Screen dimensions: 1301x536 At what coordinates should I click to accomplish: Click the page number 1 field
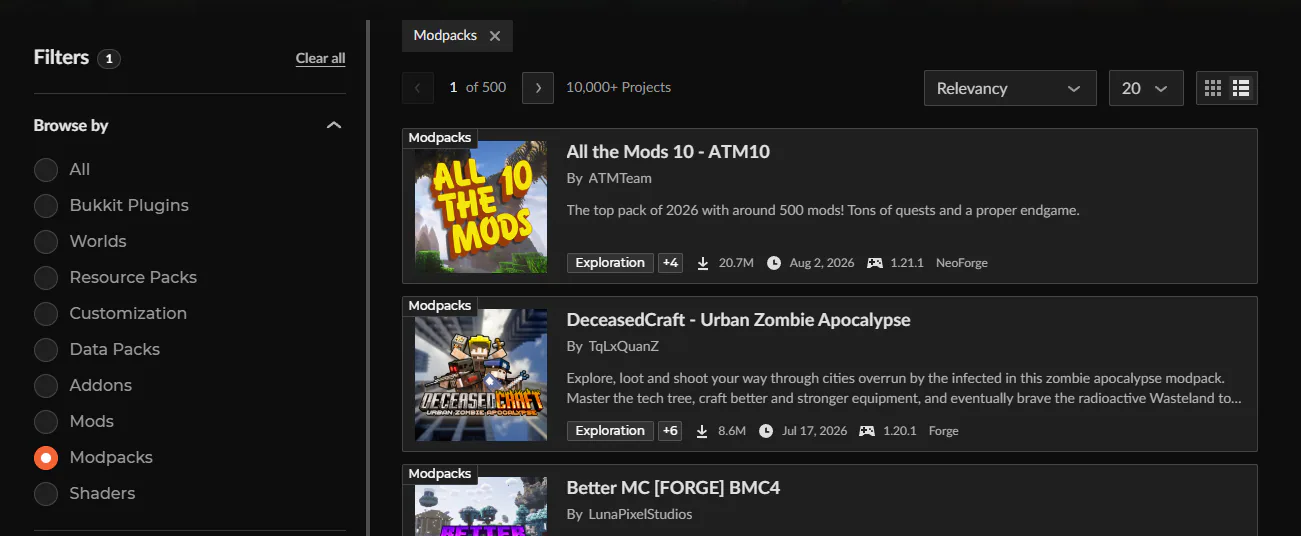click(x=453, y=87)
